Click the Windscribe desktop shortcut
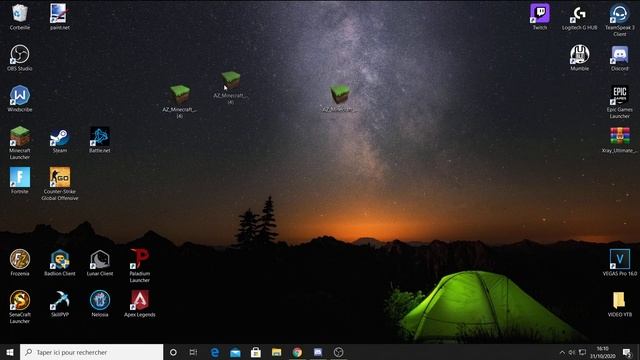The image size is (640, 360). 20,99
